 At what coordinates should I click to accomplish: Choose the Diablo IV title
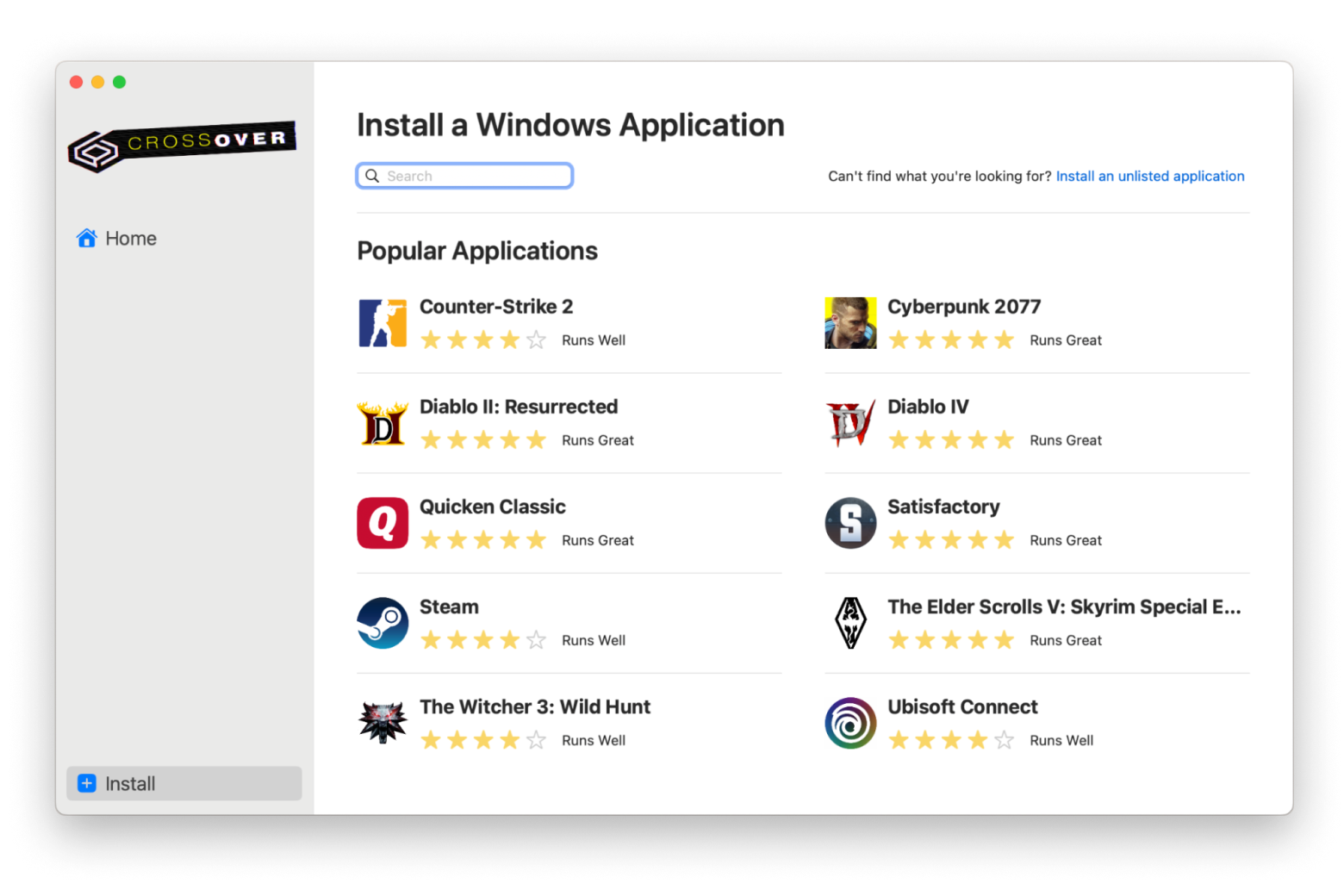(x=928, y=407)
